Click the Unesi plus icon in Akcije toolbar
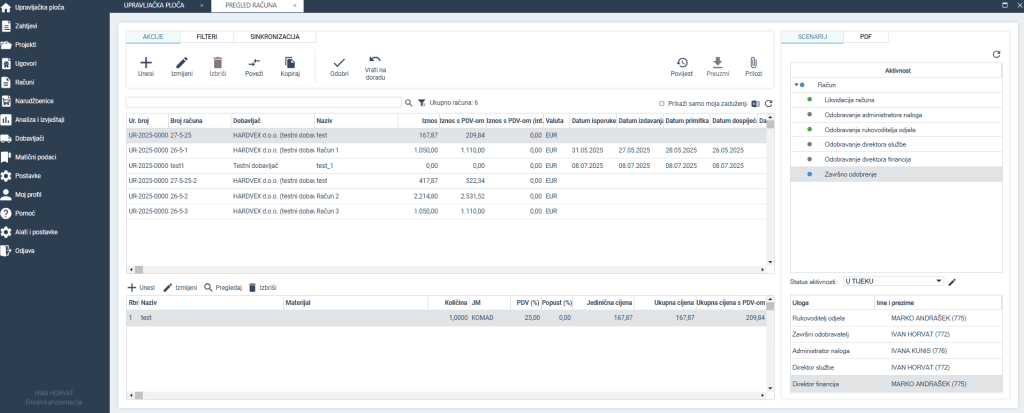 pyautogui.click(x=146, y=62)
